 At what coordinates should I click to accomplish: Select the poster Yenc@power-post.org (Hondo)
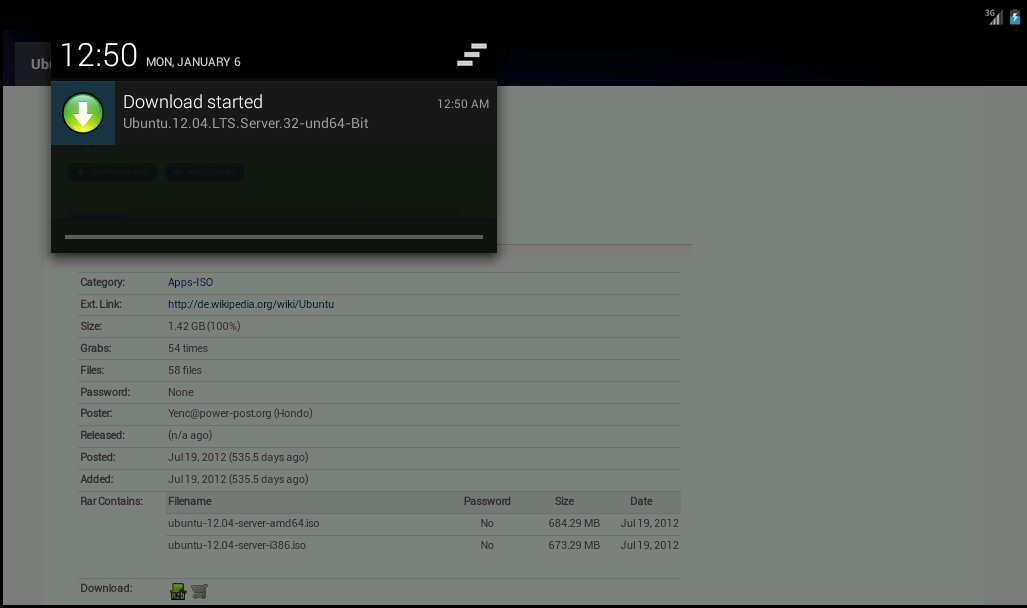(x=240, y=413)
